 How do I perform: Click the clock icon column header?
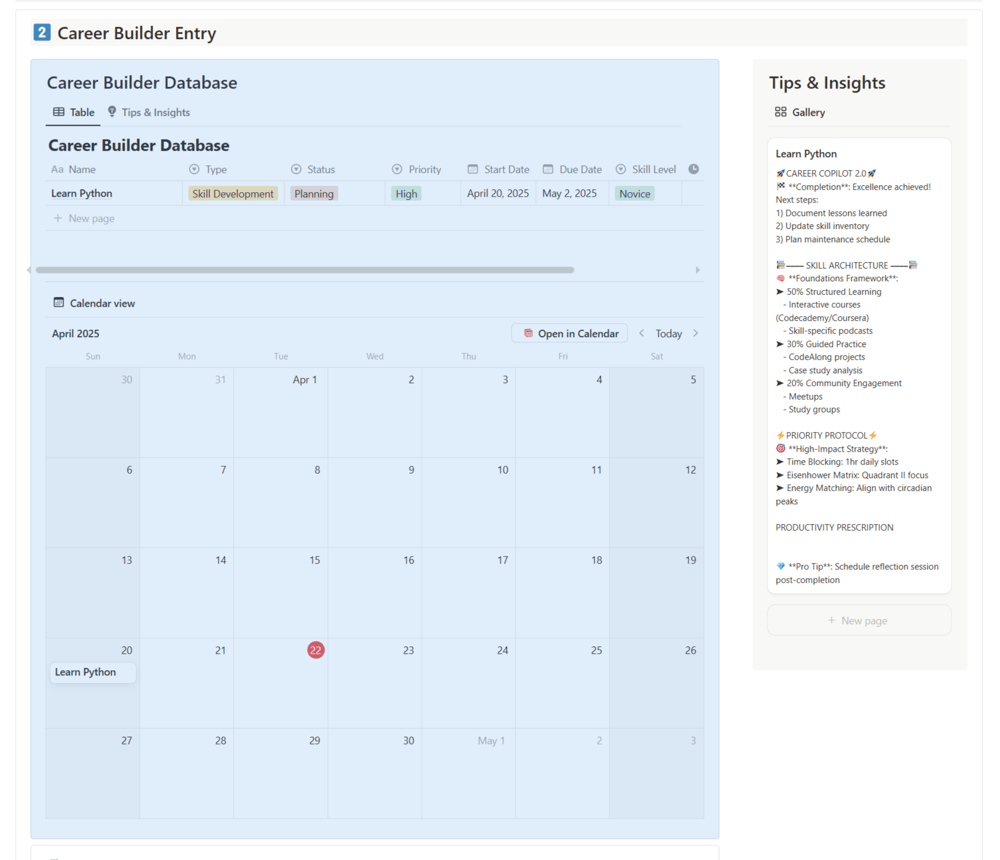(x=693, y=169)
